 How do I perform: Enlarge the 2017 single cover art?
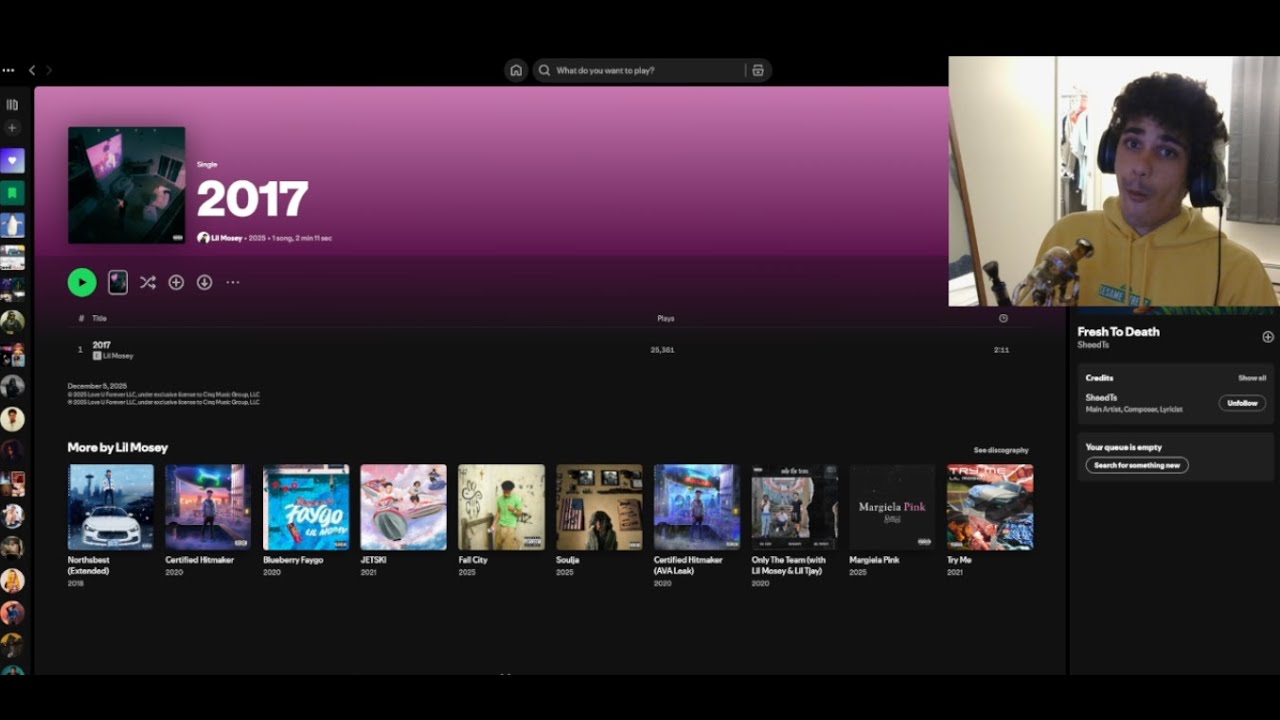(x=126, y=185)
